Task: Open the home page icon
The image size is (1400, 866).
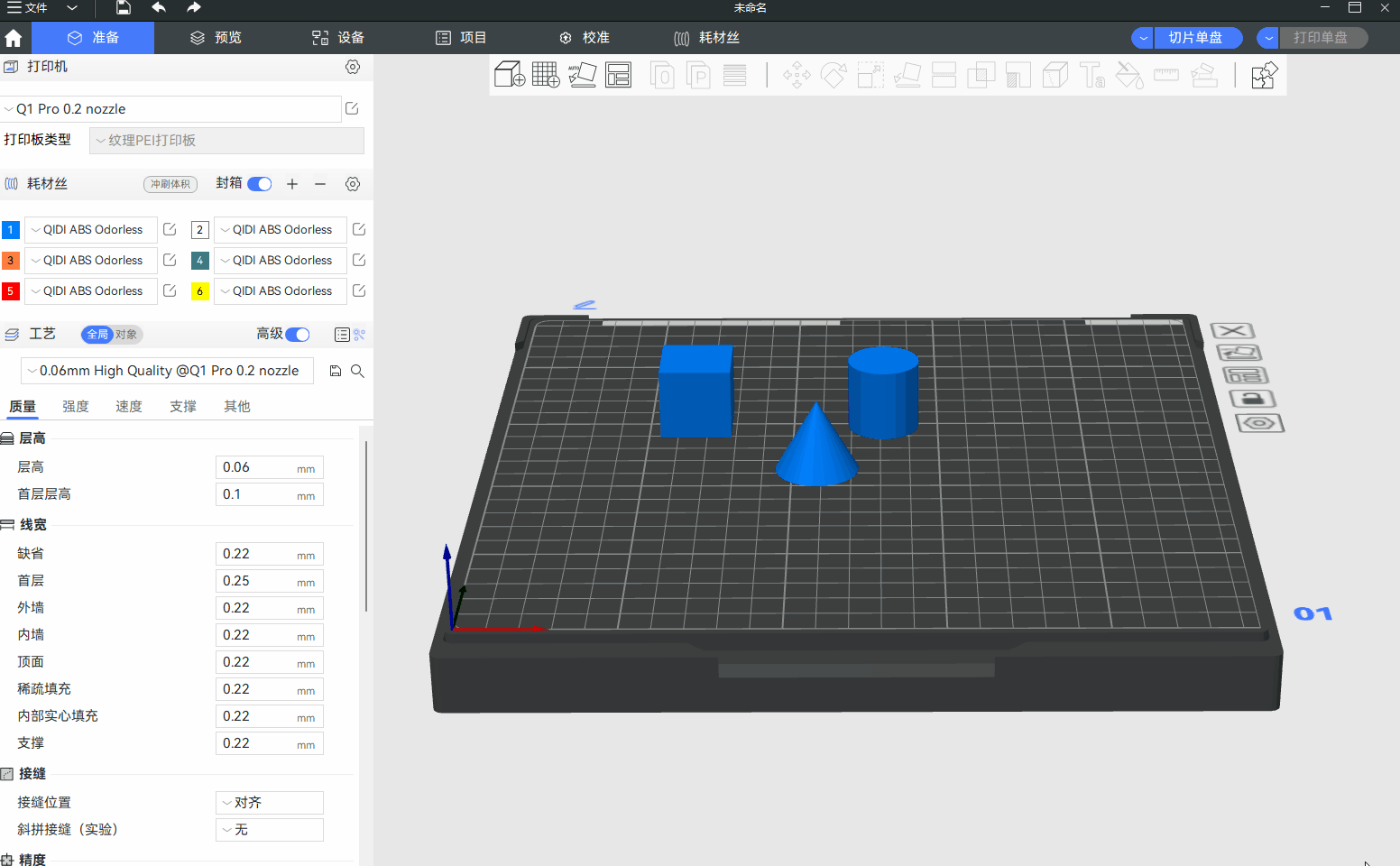Action: click(14, 38)
